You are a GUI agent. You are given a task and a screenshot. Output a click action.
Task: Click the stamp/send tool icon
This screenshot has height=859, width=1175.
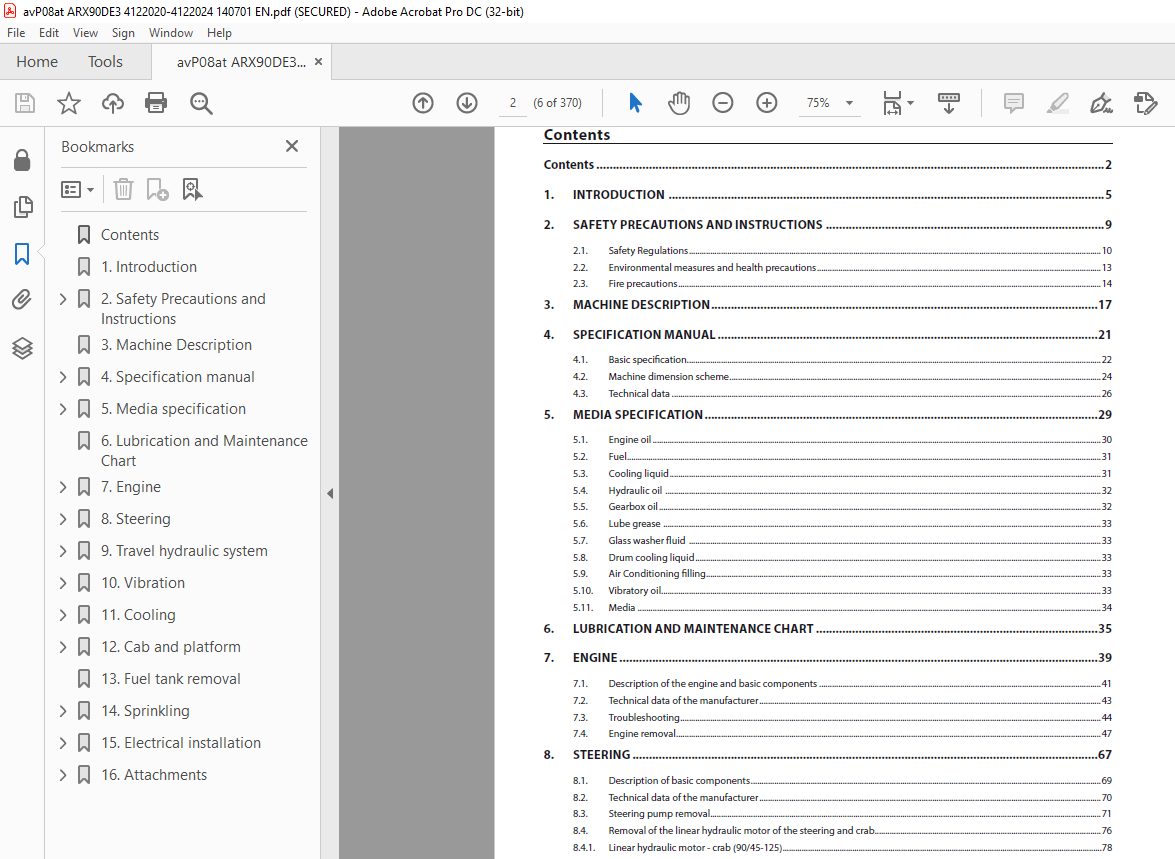1145,103
